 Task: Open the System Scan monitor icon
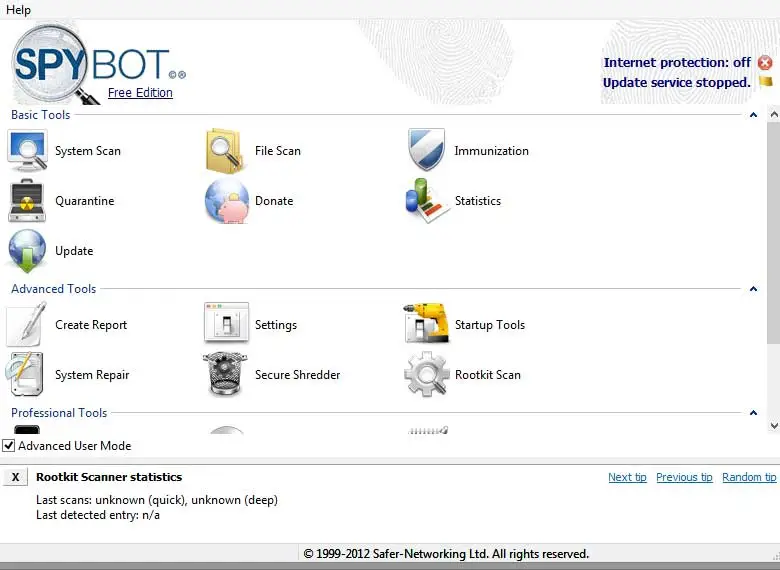pyautogui.click(x=27, y=151)
